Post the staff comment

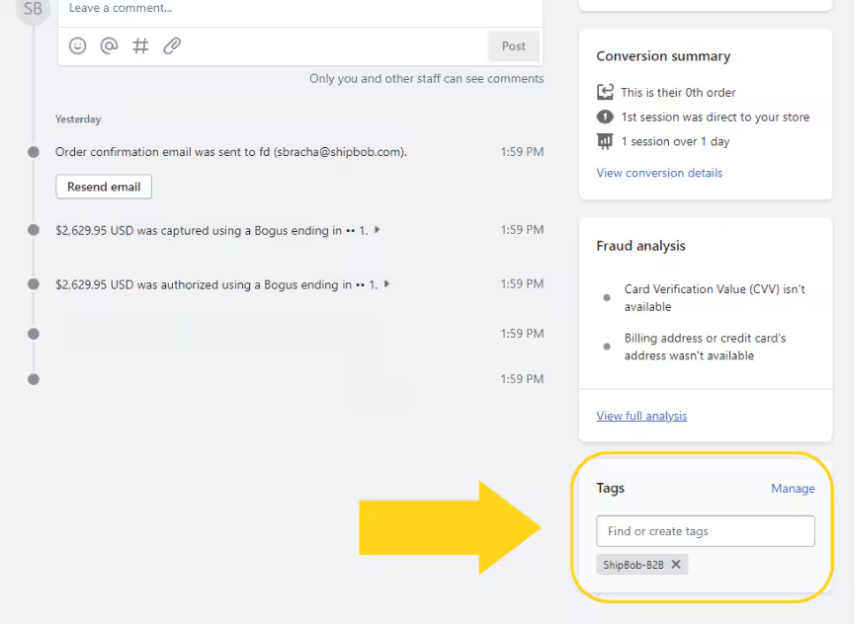click(x=513, y=46)
